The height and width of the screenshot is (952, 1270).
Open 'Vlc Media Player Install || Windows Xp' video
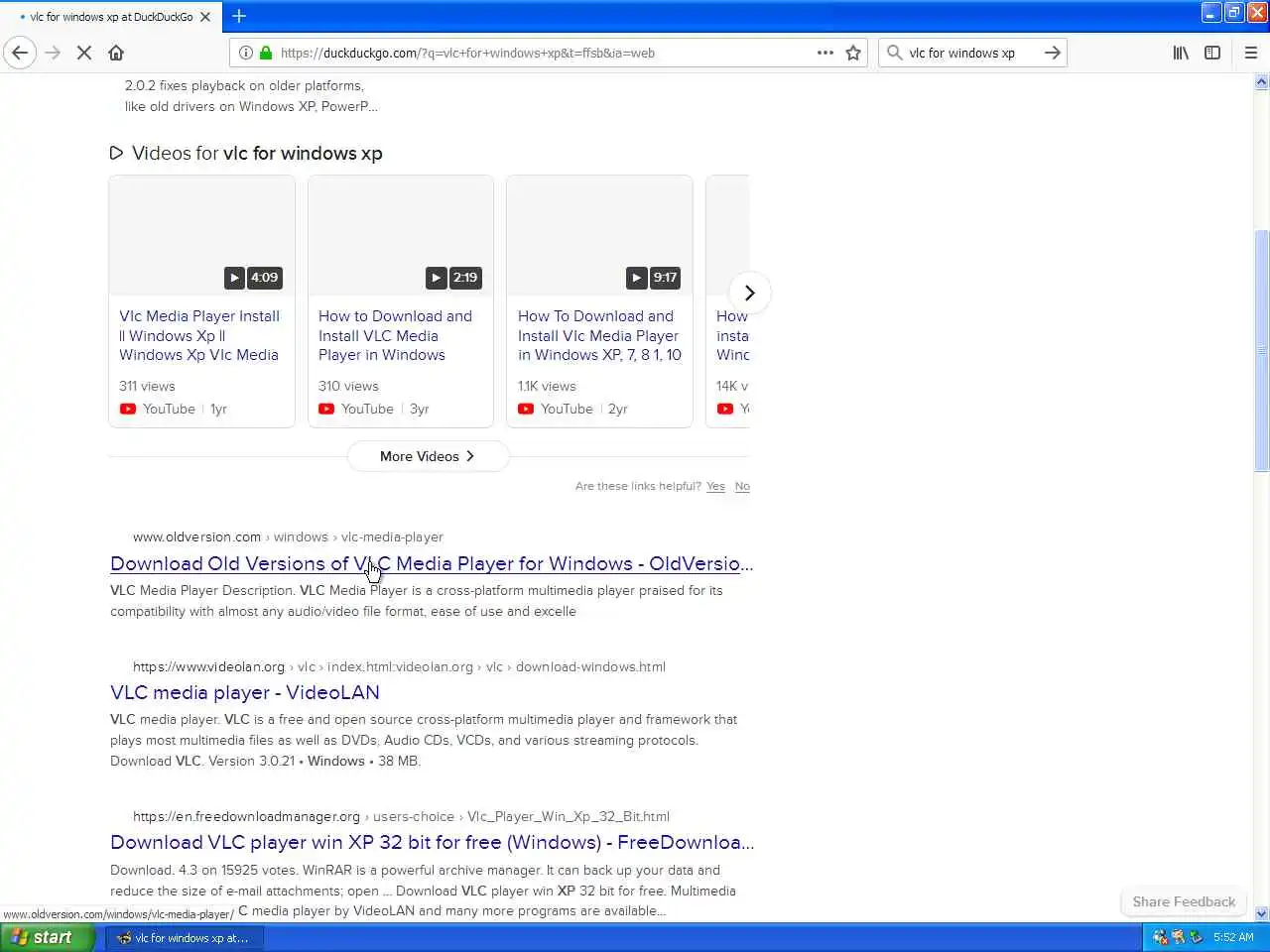(199, 335)
